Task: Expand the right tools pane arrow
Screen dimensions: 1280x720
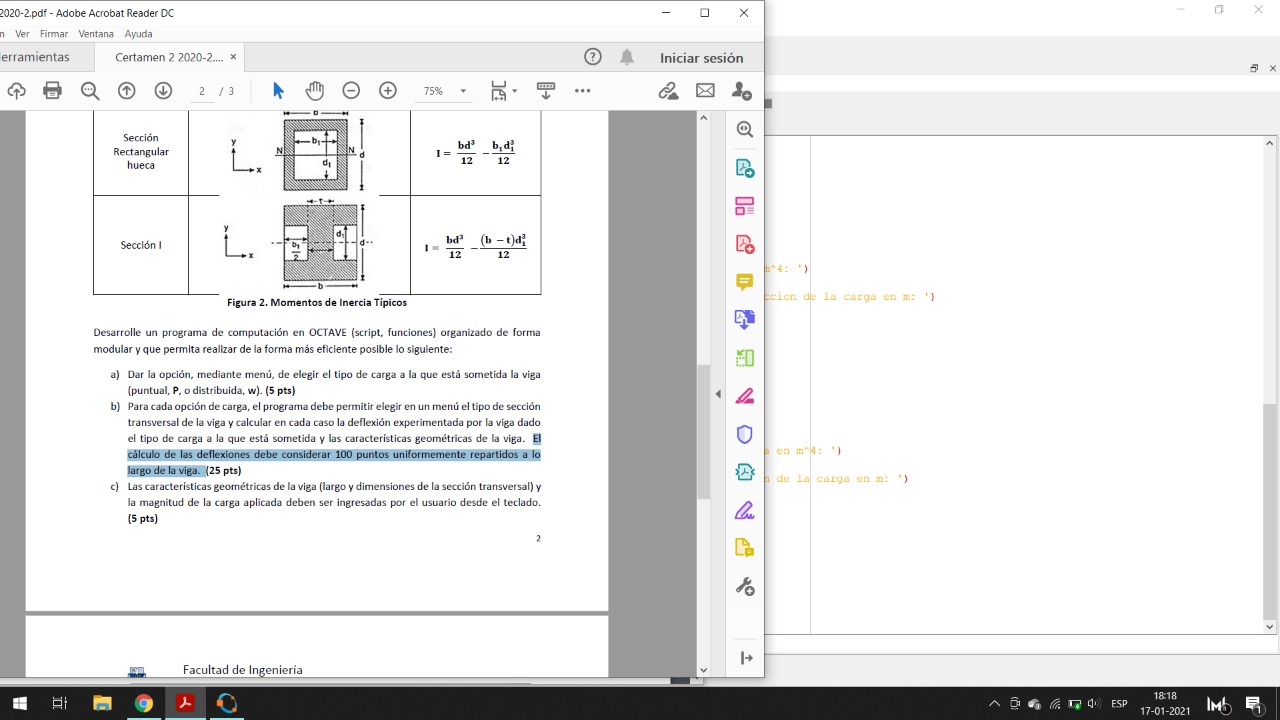Action: [x=746, y=658]
